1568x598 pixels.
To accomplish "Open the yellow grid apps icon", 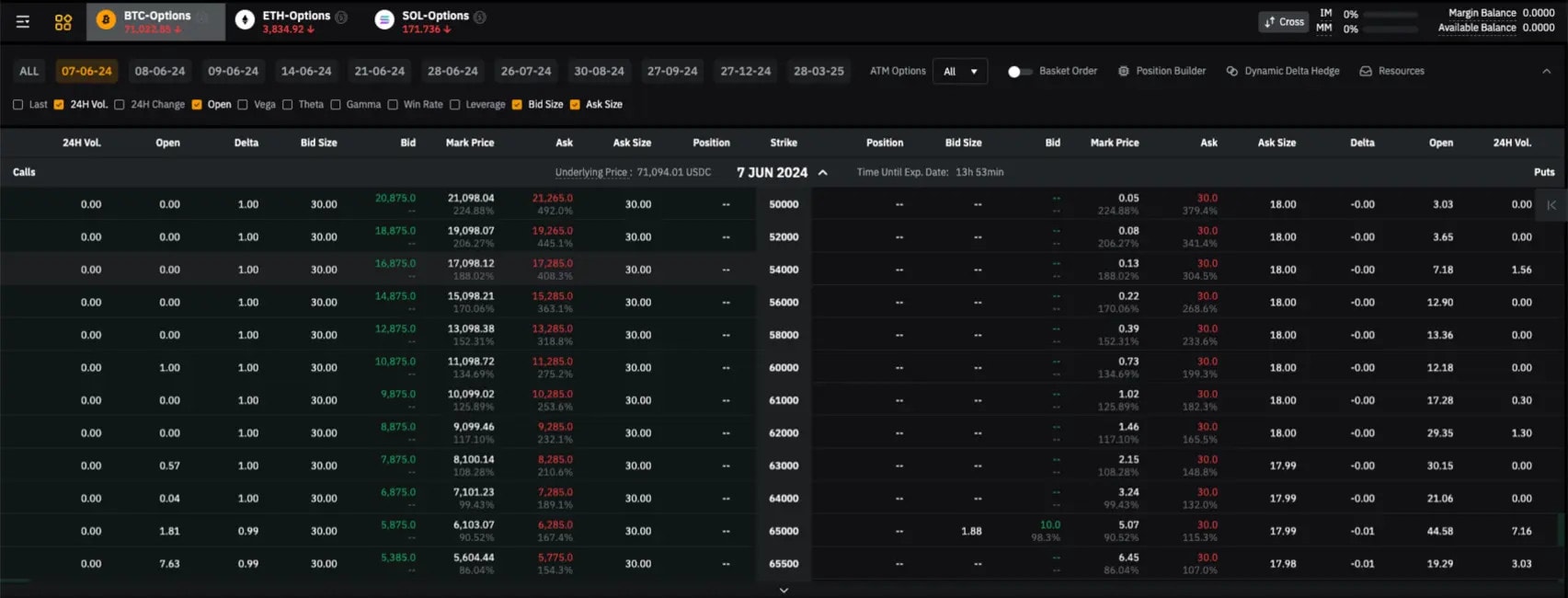I will pos(63,22).
